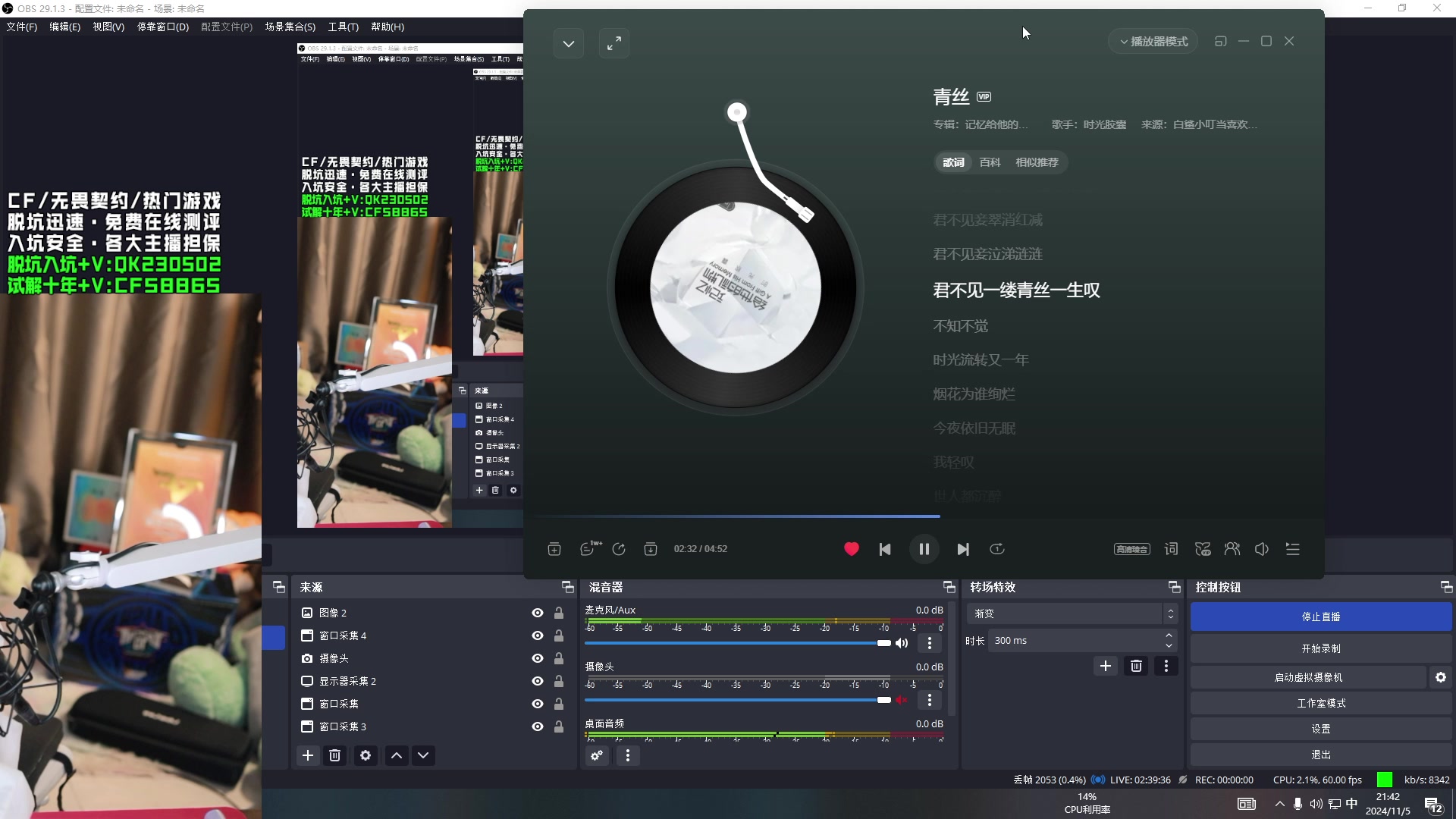Toggle lock on 摄像头 source

(x=559, y=658)
